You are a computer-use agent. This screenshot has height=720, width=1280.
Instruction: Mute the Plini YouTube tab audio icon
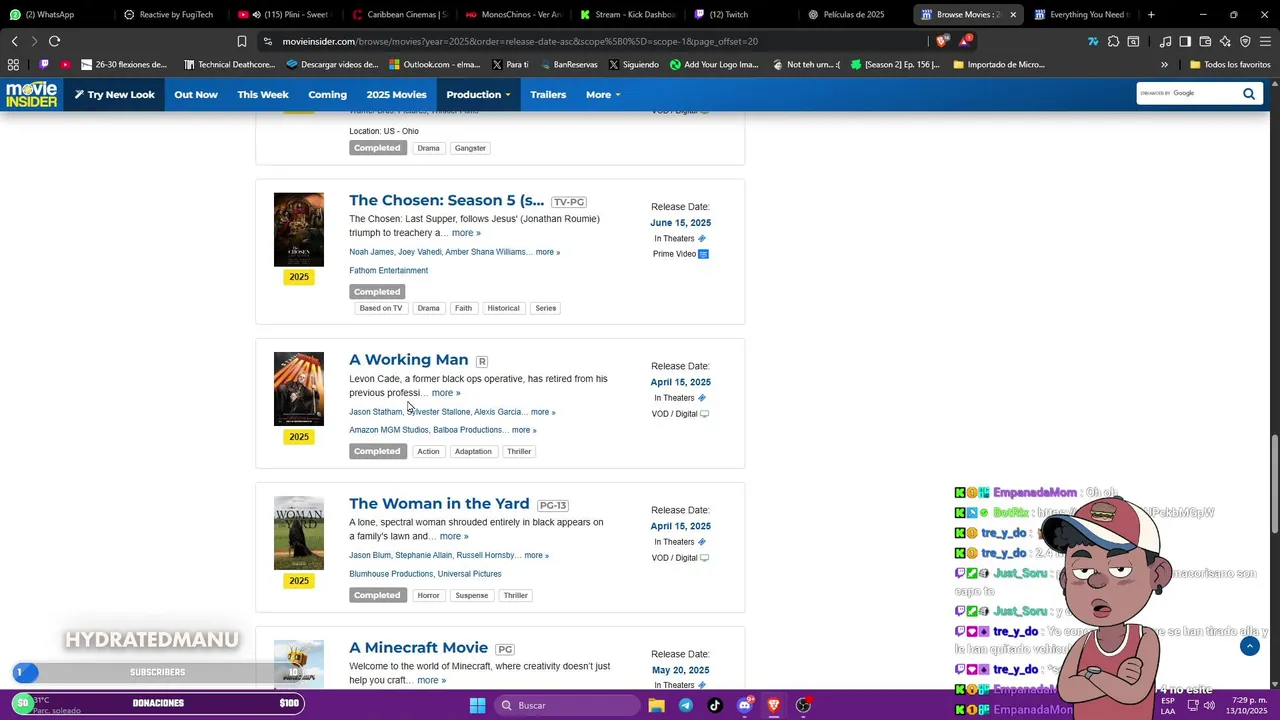coord(257,15)
